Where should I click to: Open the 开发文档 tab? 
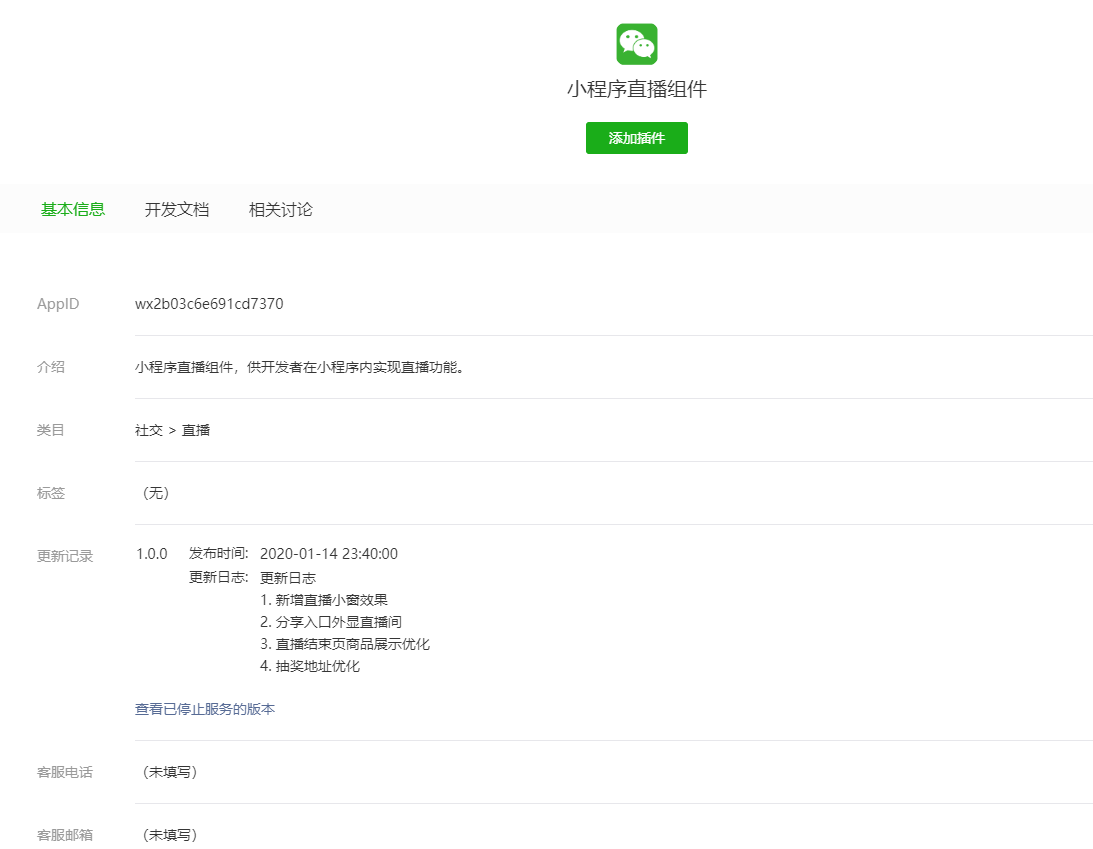click(x=176, y=209)
